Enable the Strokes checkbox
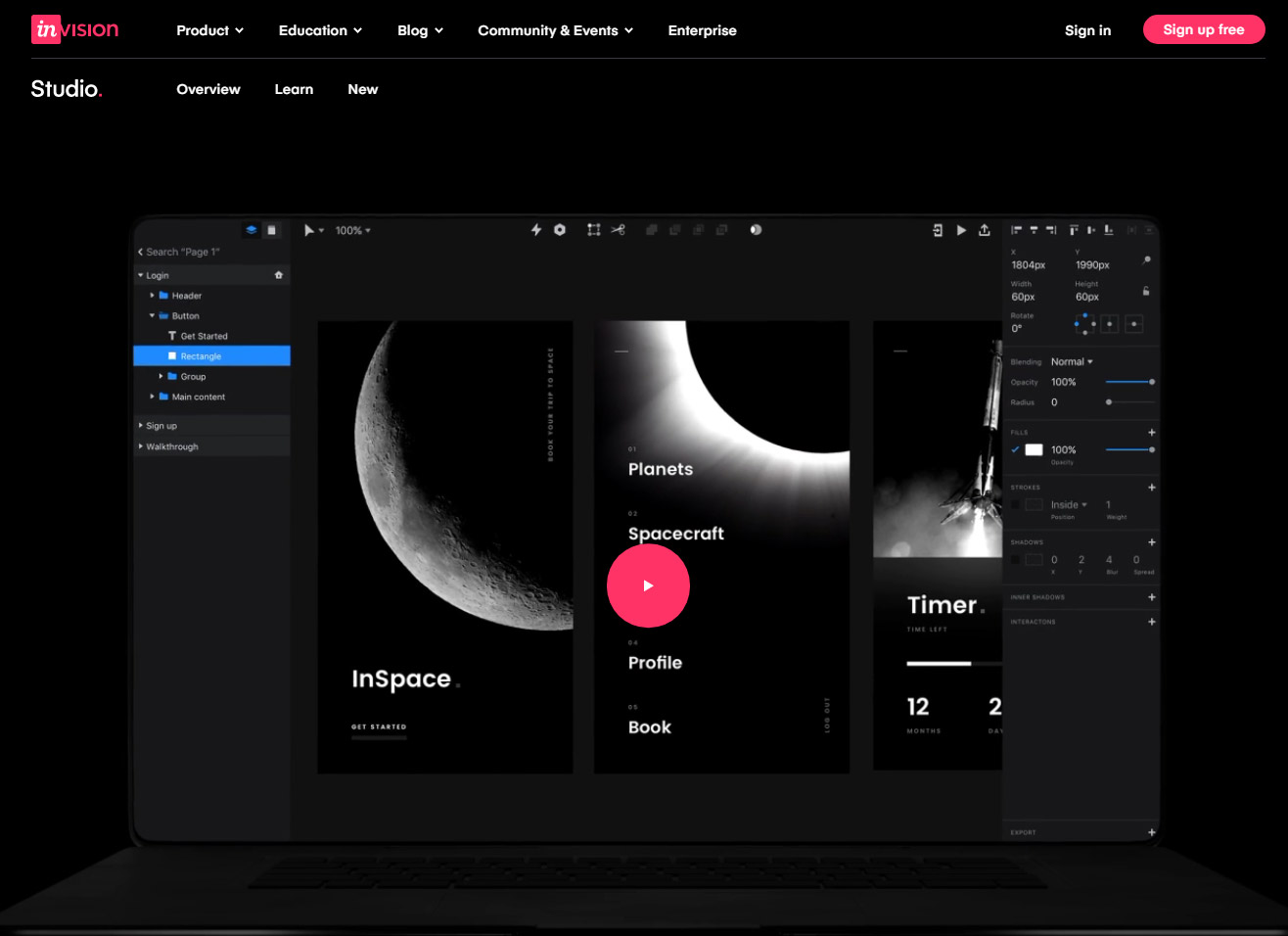The width and height of the screenshot is (1288, 936). tap(1015, 505)
